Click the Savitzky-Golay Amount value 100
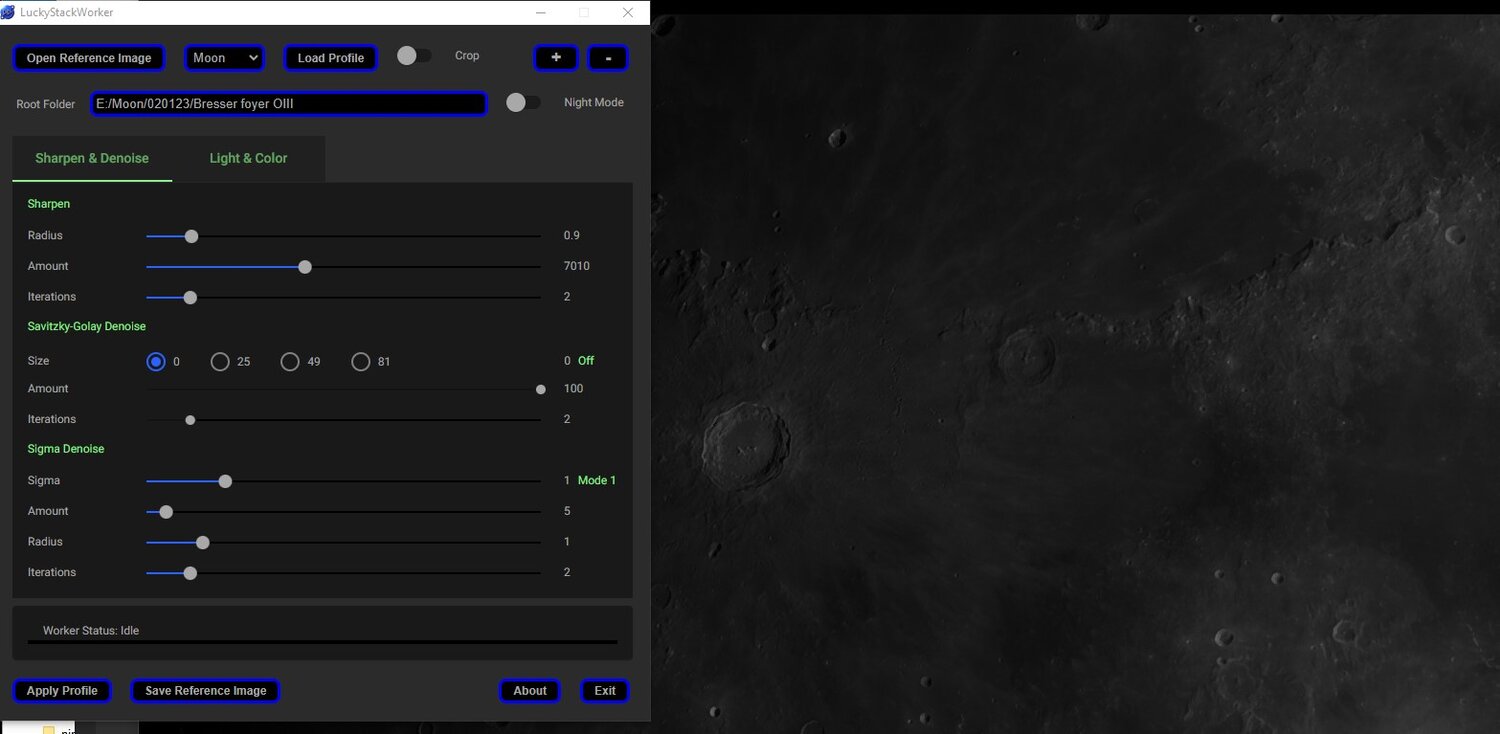This screenshot has height=734, width=1500. pyautogui.click(x=574, y=389)
